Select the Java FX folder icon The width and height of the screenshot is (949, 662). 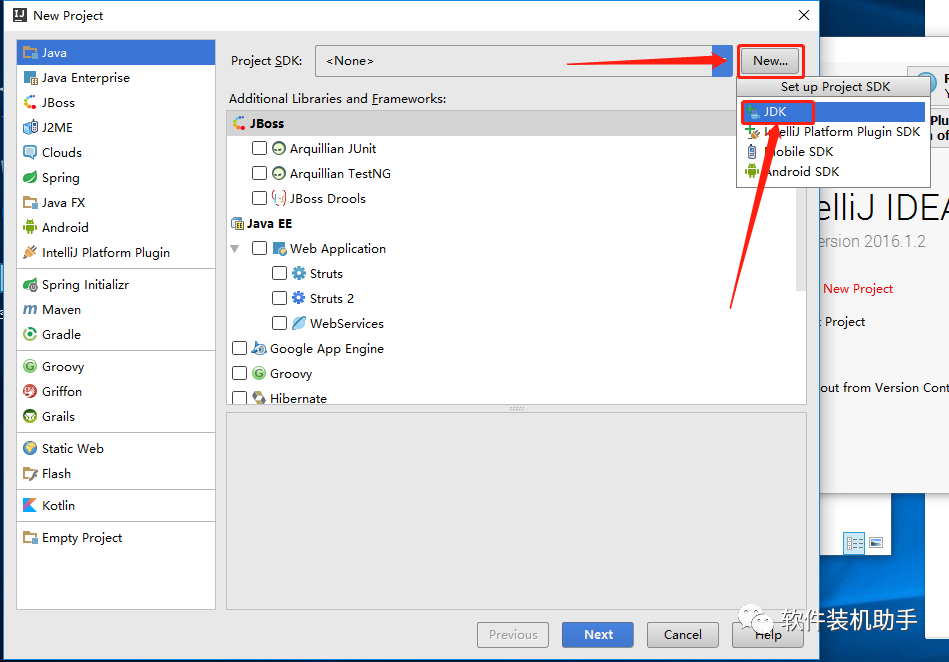[30, 202]
